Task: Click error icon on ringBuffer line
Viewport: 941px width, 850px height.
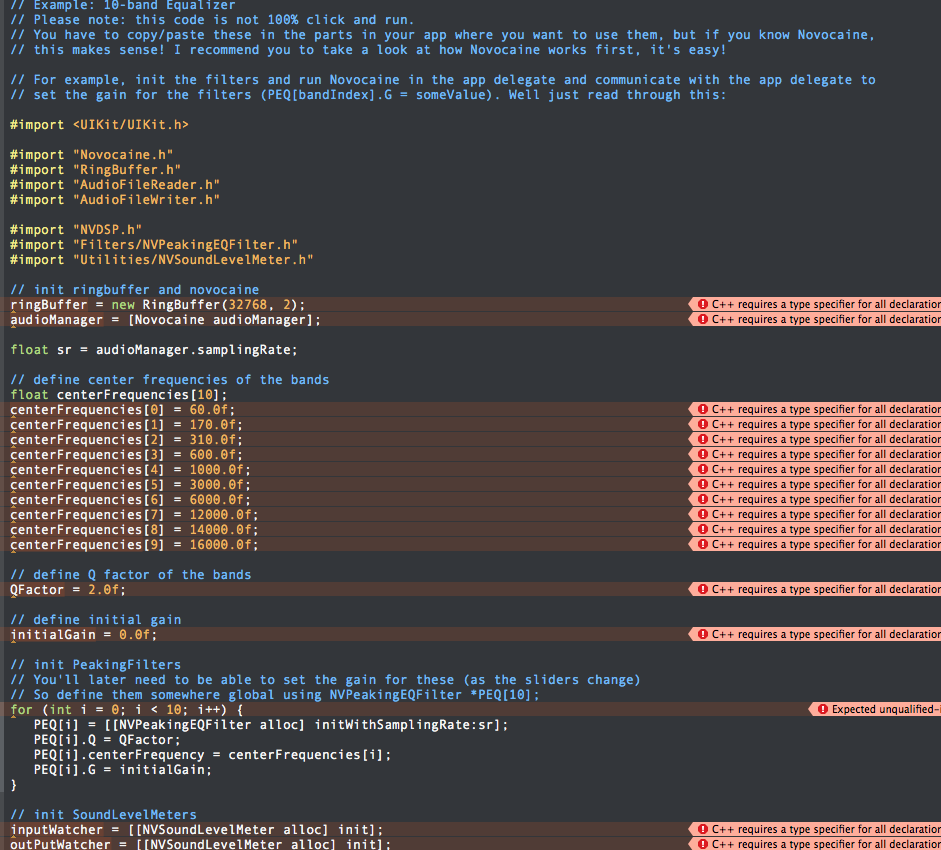Action: click(x=703, y=304)
